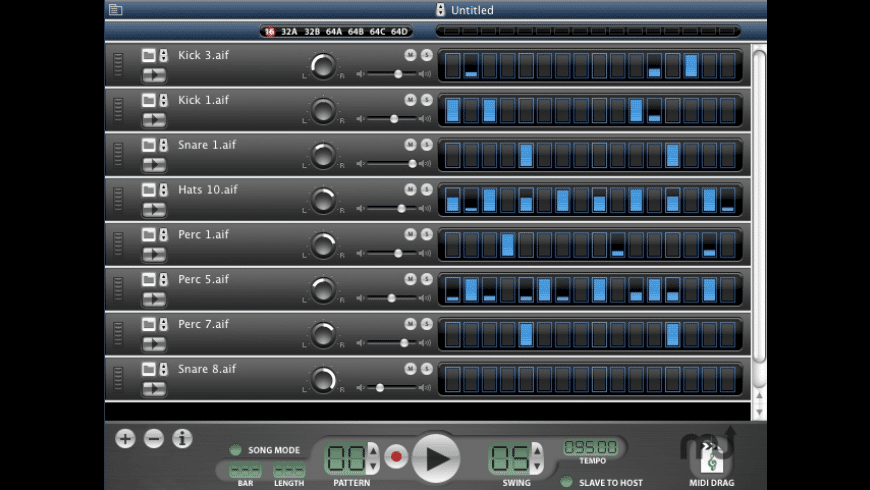Step through samples for Perc 1.aif
Screen dimensions: 870x490
164,234
